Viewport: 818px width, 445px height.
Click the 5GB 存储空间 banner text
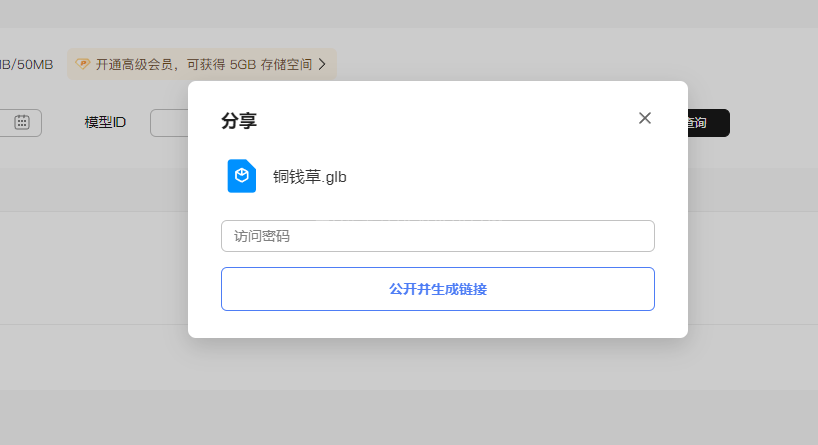point(270,64)
